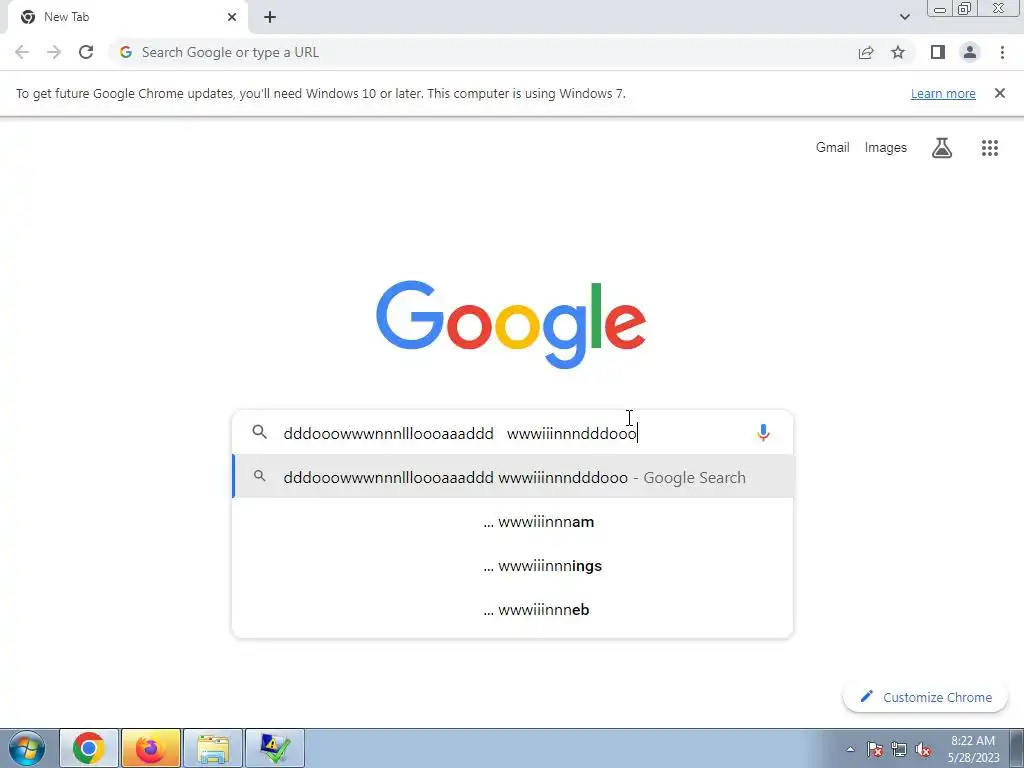Show hidden tray icons arrow
Viewport: 1024px width, 768px height.
pos(850,749)
